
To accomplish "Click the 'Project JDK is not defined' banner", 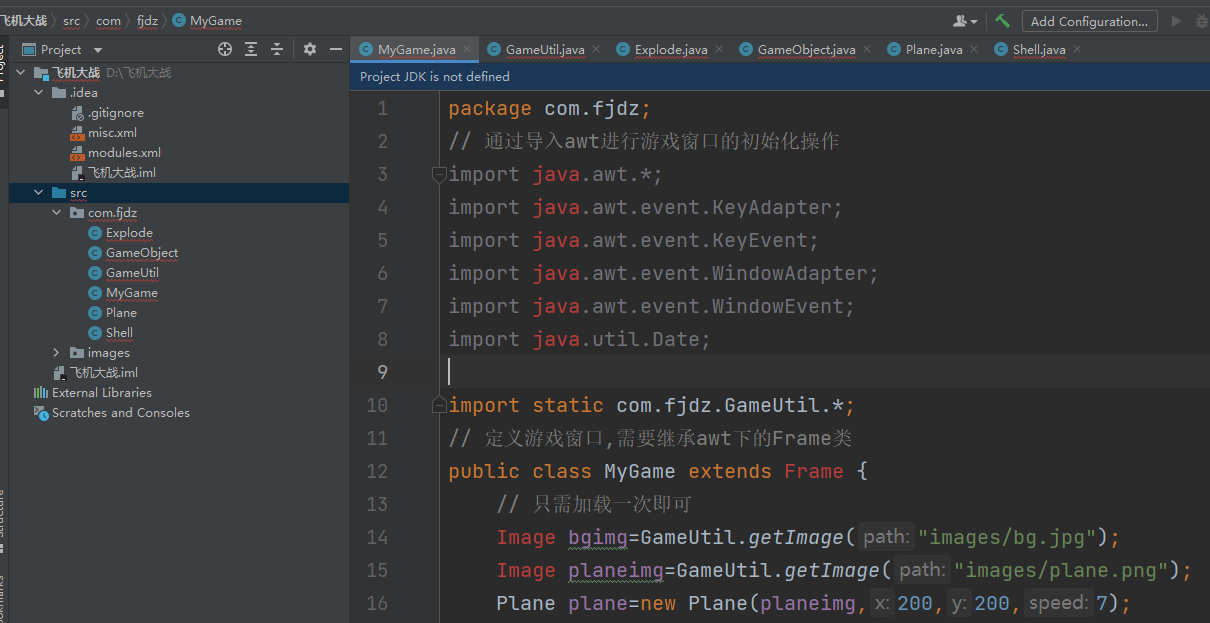I will coord(435,77).
